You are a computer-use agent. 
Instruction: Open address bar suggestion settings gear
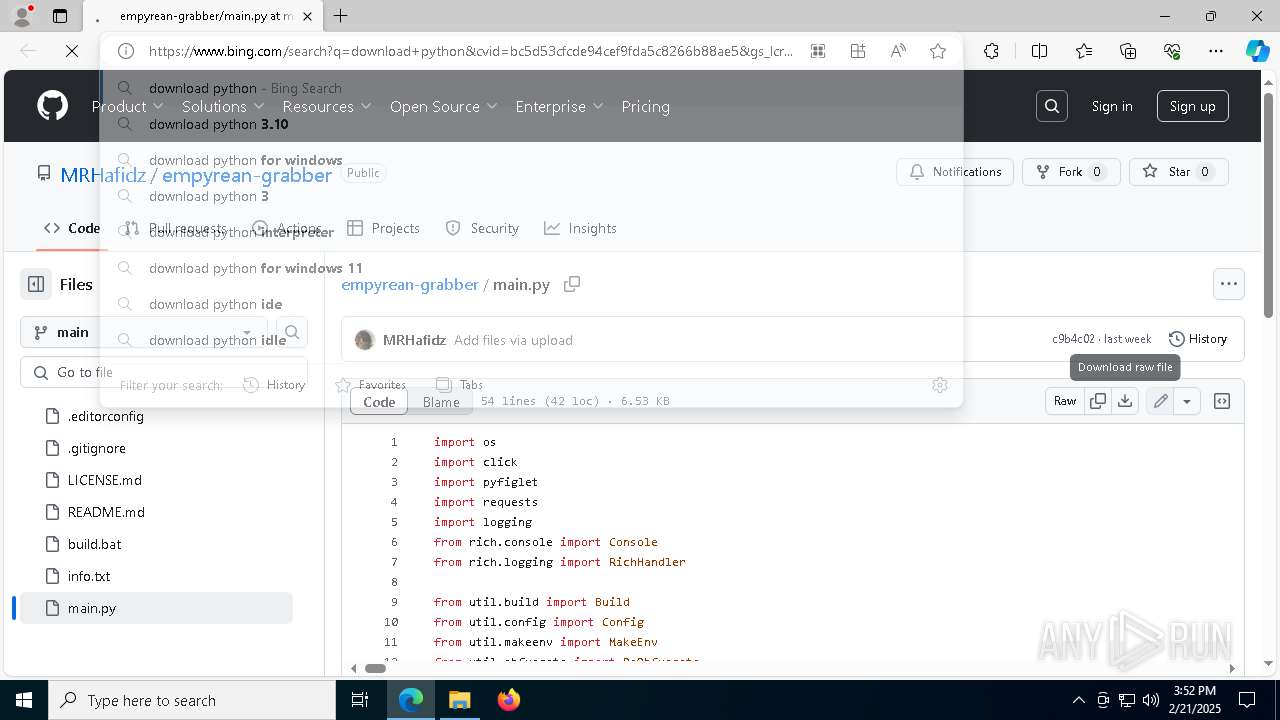940,385
